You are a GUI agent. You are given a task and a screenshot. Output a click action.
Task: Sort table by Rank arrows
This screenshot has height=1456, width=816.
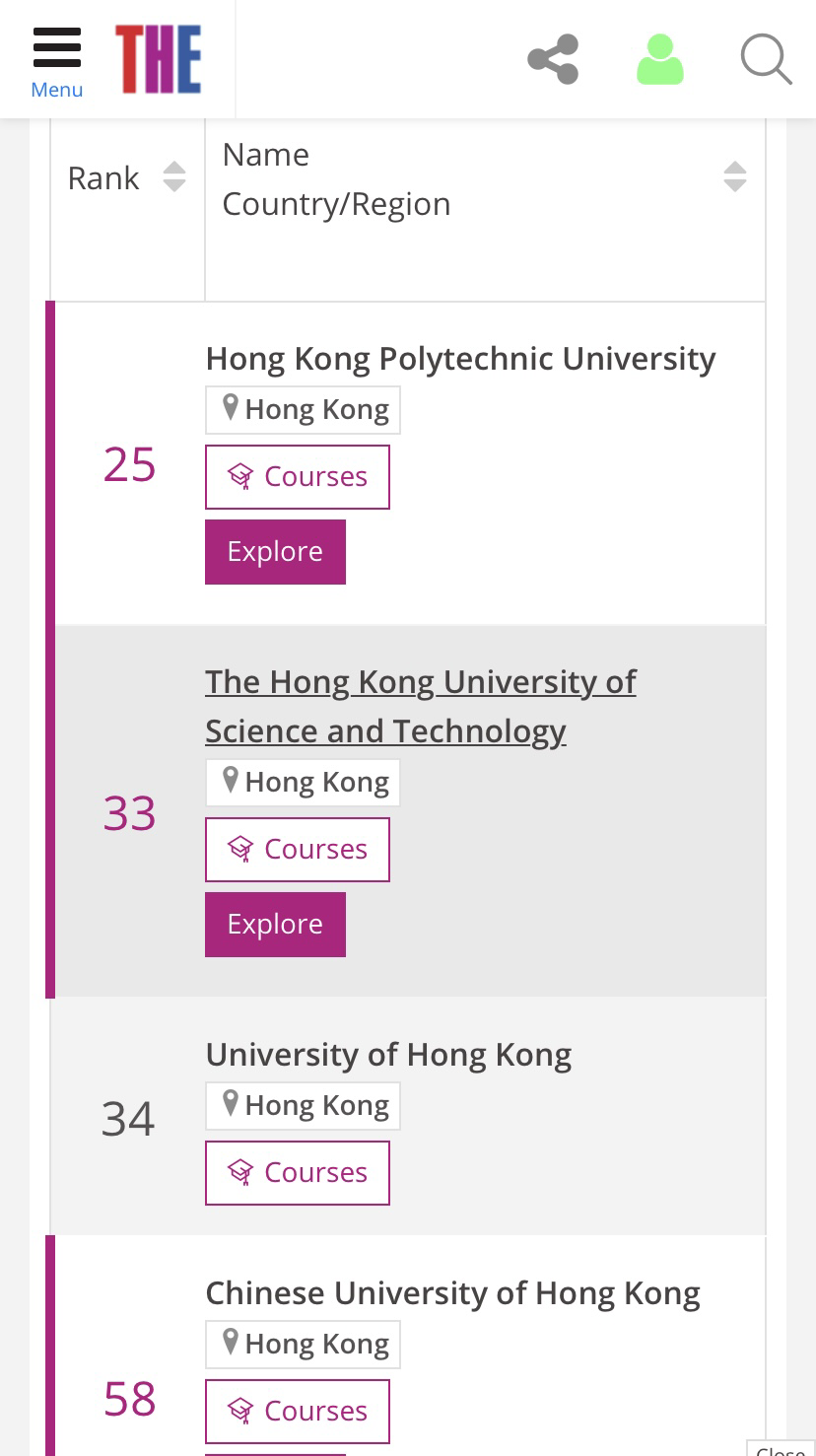(x=174, y=177)
